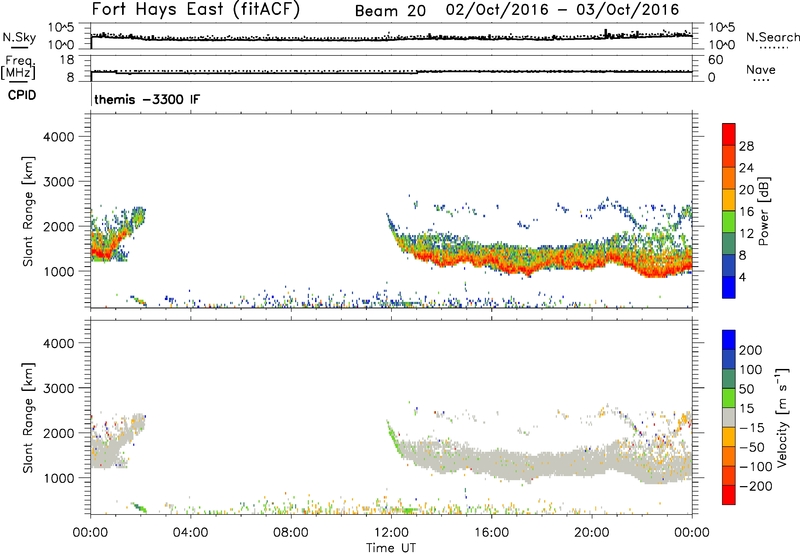This screenshot has width=800, height=554.
Task: Click the 'Fort Hays East (fitACF)' title
Action: pyautogui.click(x=196, y=9)
